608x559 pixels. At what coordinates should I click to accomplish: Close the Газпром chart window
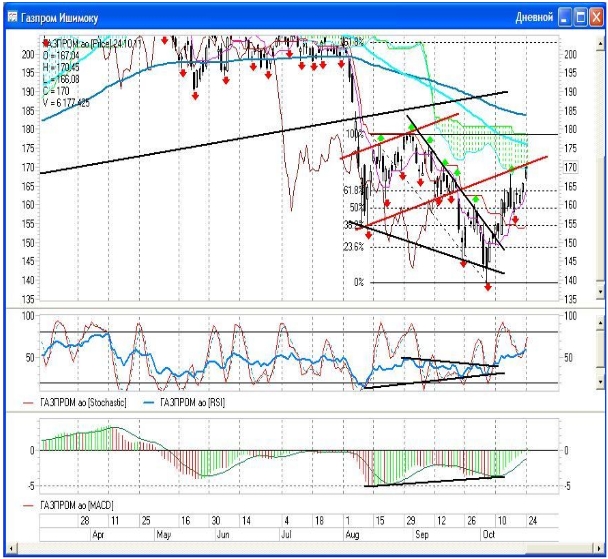[596, 17]
